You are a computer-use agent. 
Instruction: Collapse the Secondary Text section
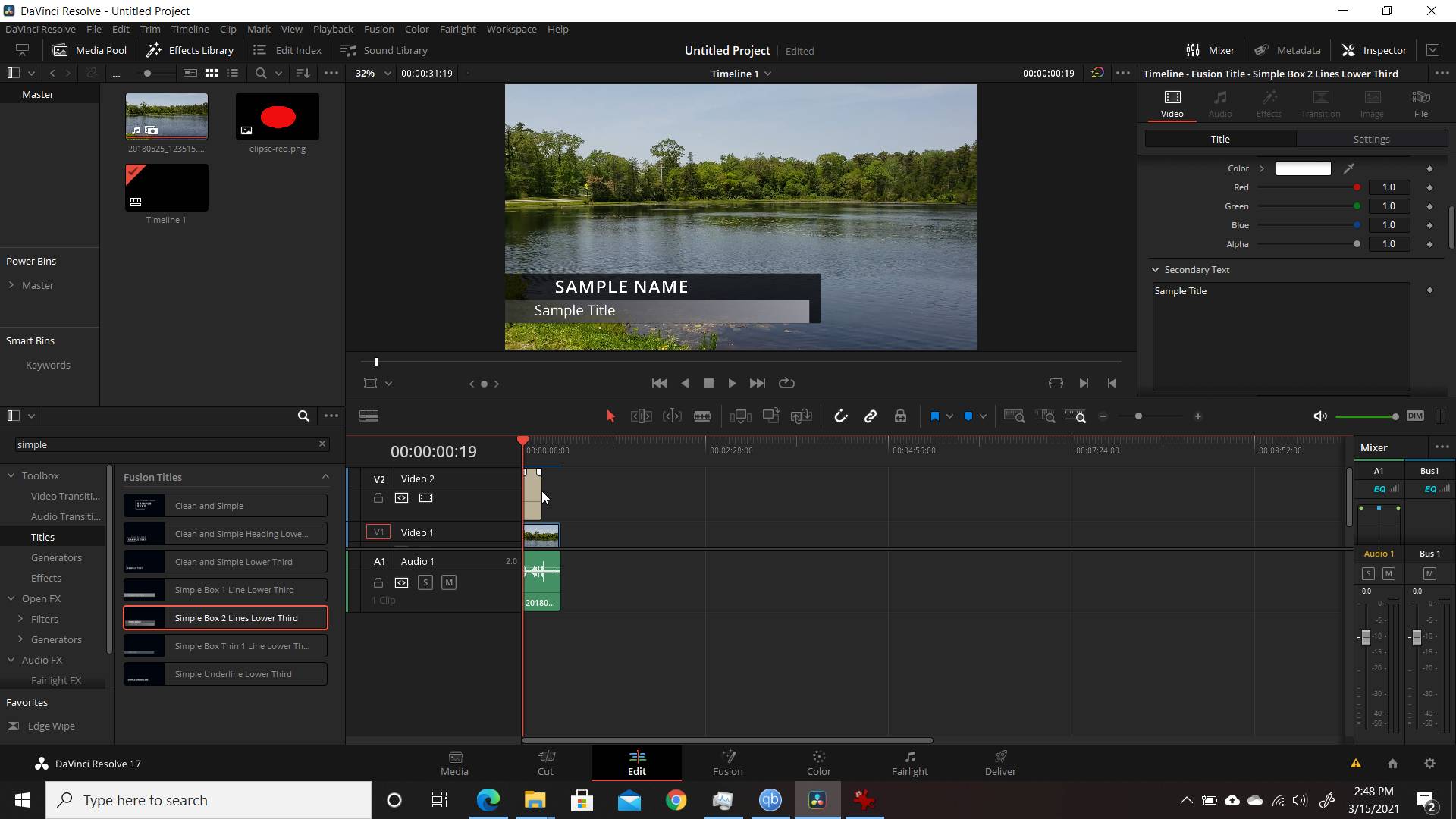click(1155, 270)
